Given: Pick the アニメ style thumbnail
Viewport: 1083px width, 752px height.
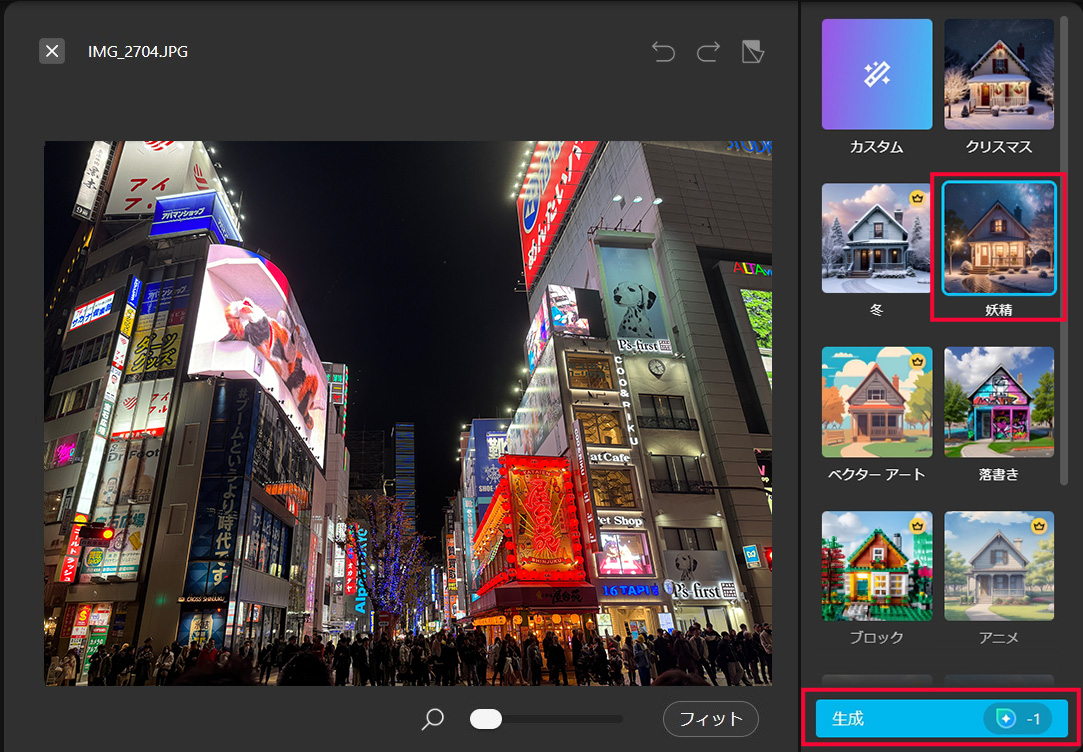Looking at the screenshot, I should tap(999, 566).
